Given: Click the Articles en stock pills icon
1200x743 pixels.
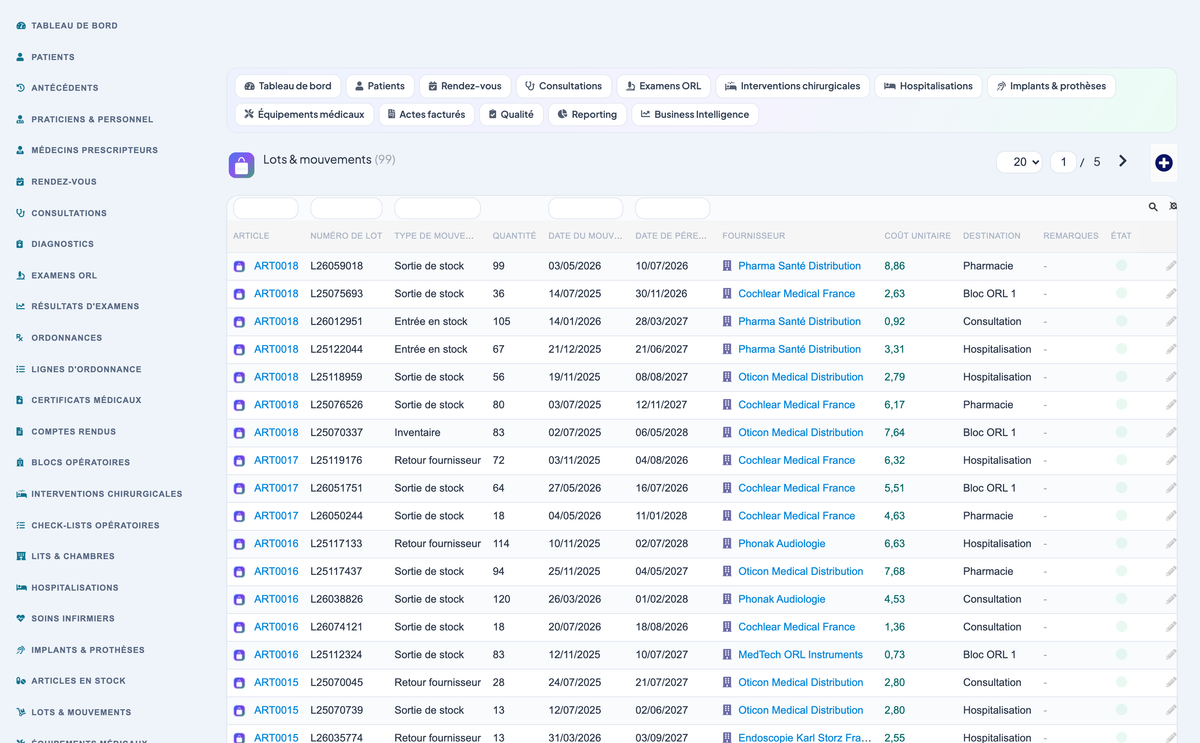Looking at the screenshot, I should (21, 681).
